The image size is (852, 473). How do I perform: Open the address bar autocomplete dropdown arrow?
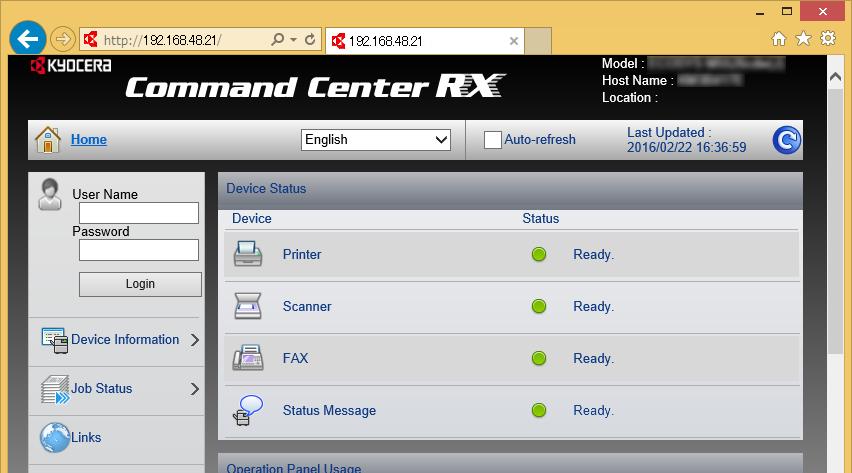click(x=293, y=40)
